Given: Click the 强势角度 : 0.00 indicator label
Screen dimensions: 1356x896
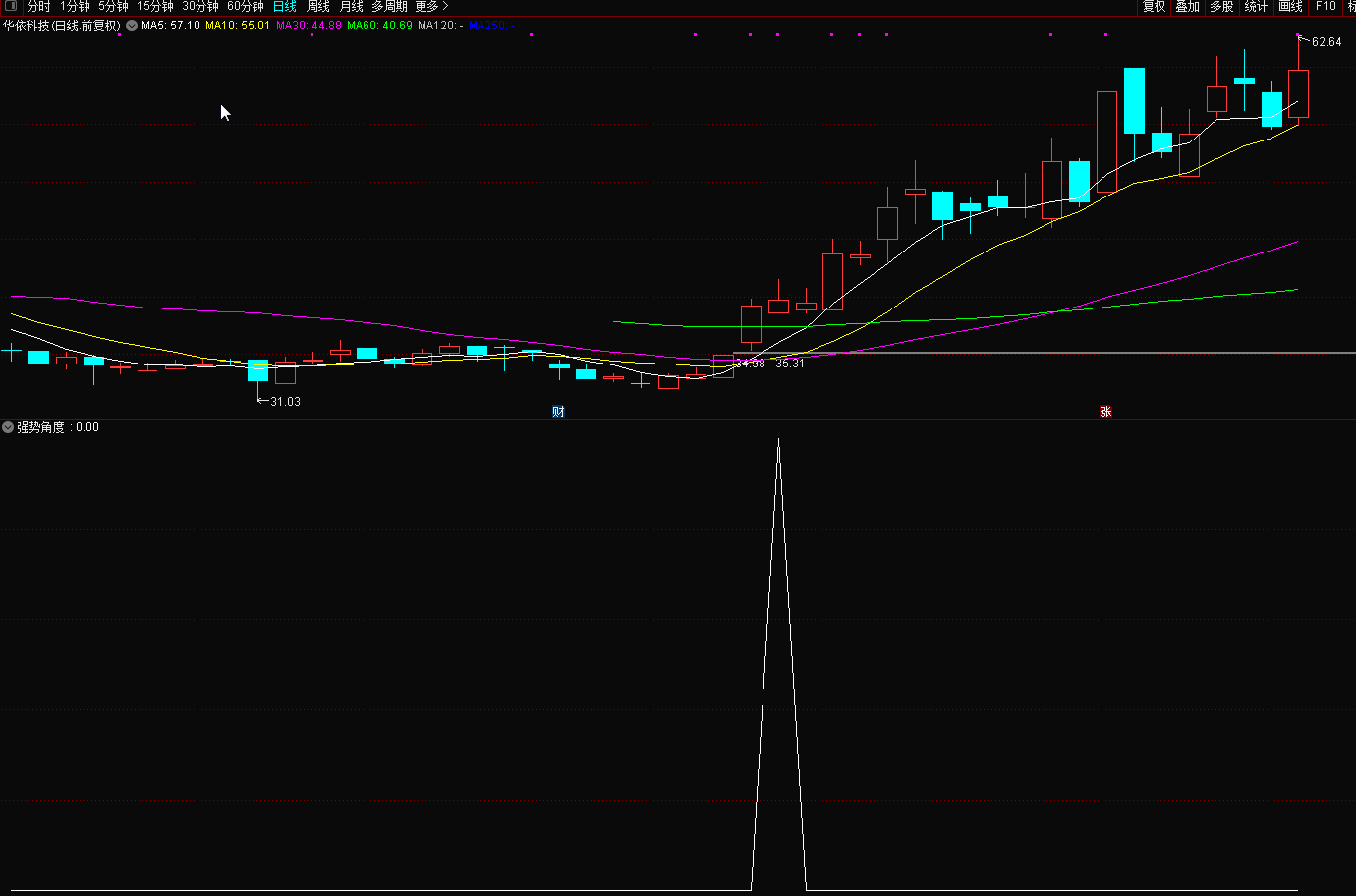Looking at the screenshot, I should (x=58, y=427).
